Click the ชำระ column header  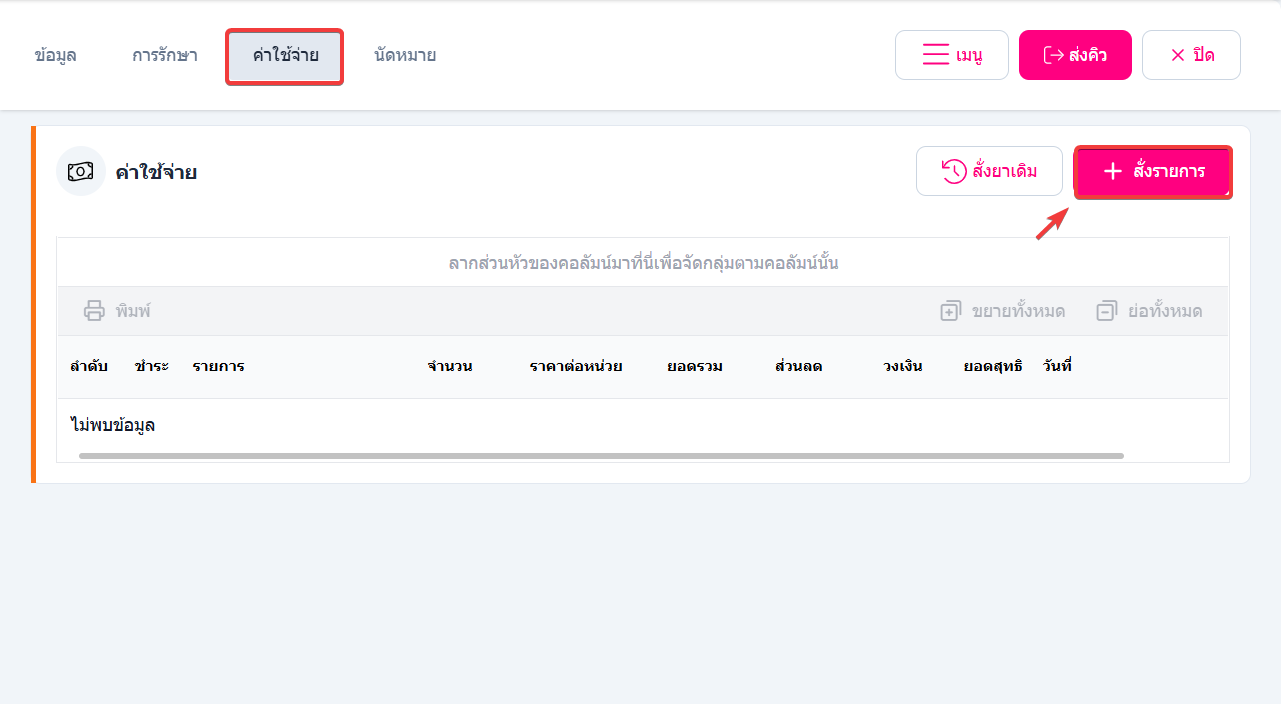(x=151, y=366)
